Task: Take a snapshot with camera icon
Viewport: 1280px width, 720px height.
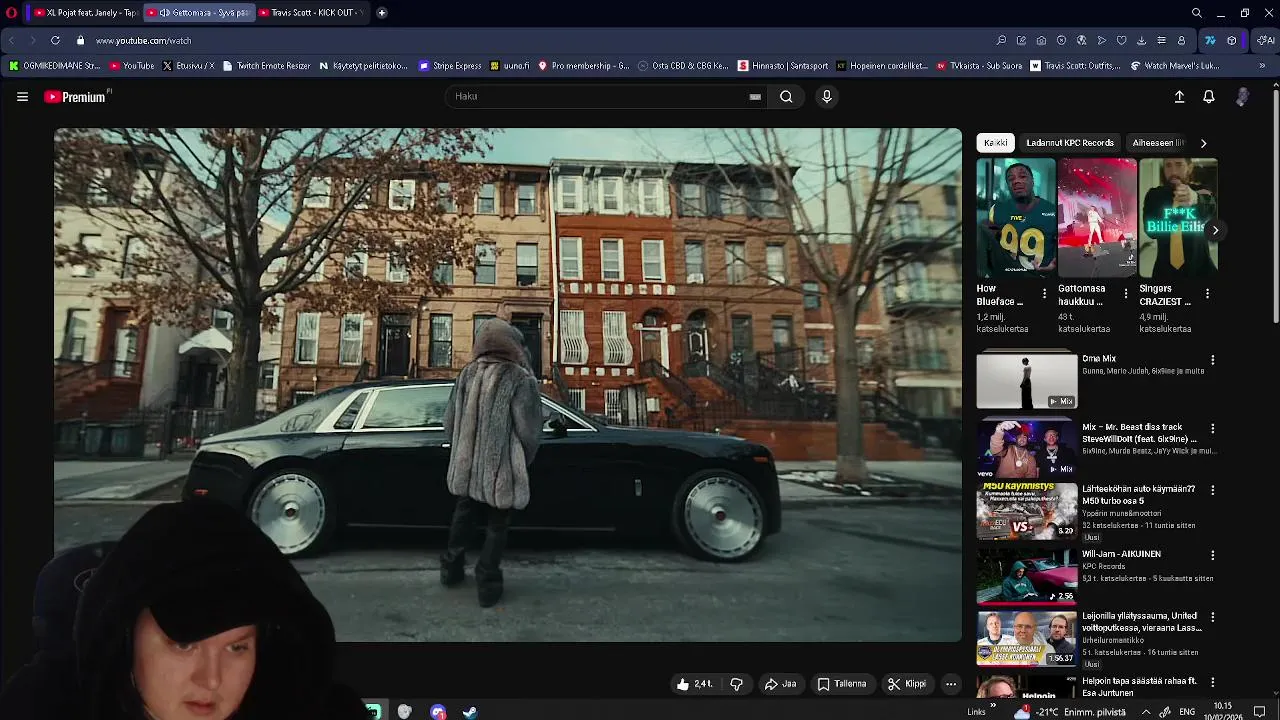Action: pyautogui.click(x=1041, y=40)
